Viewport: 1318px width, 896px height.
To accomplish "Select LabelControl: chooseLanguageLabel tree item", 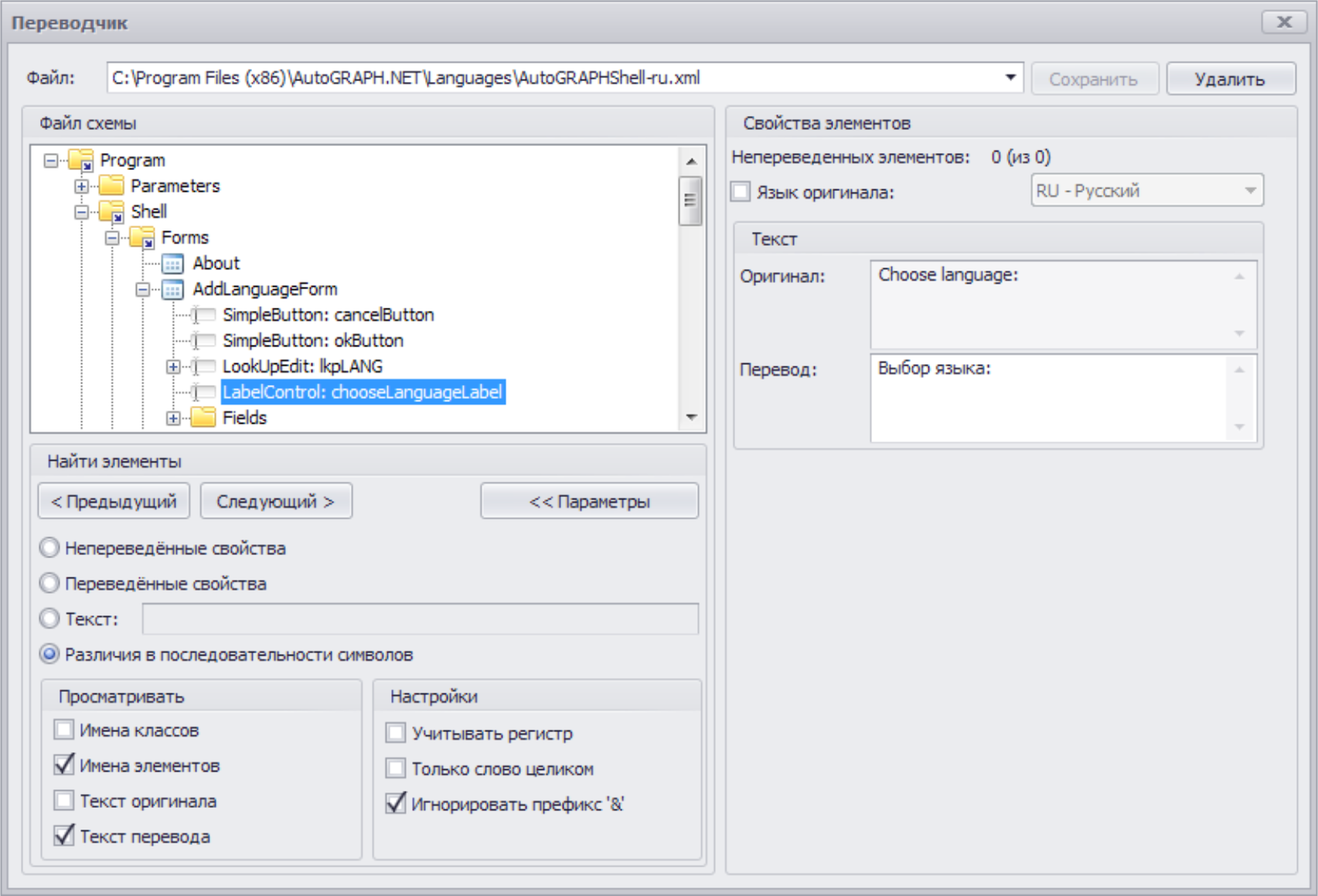I will [363, 392].
